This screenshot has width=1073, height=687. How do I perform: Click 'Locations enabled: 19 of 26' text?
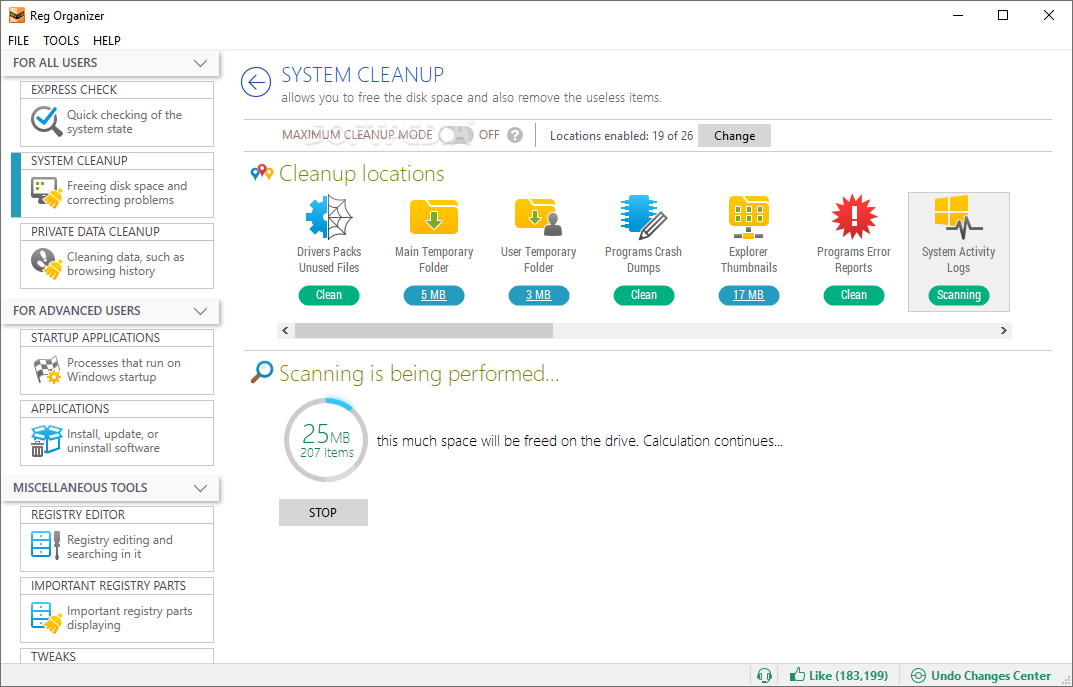621,135
